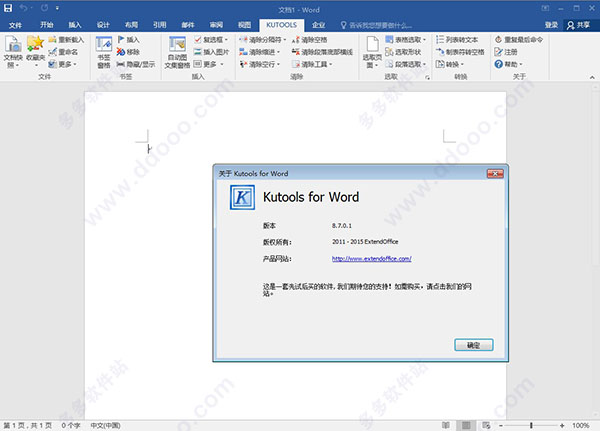Click the 共享 share button
The width and height of the screenshot is (600, 431).
click(579, 25)
